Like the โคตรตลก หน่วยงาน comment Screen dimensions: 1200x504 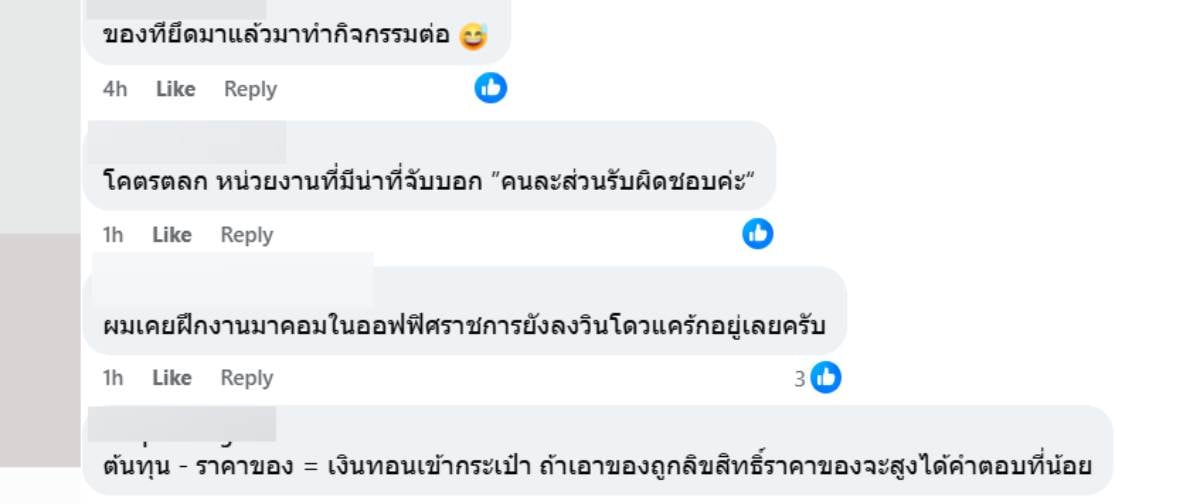click(x=172, y=235)
